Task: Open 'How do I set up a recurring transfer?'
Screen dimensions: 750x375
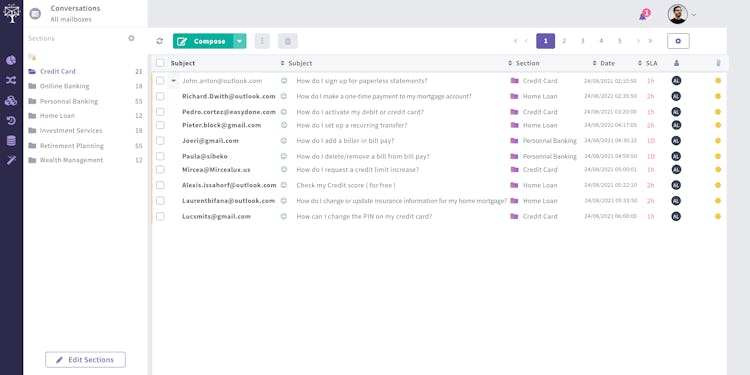Action: (x=352, y=125)
